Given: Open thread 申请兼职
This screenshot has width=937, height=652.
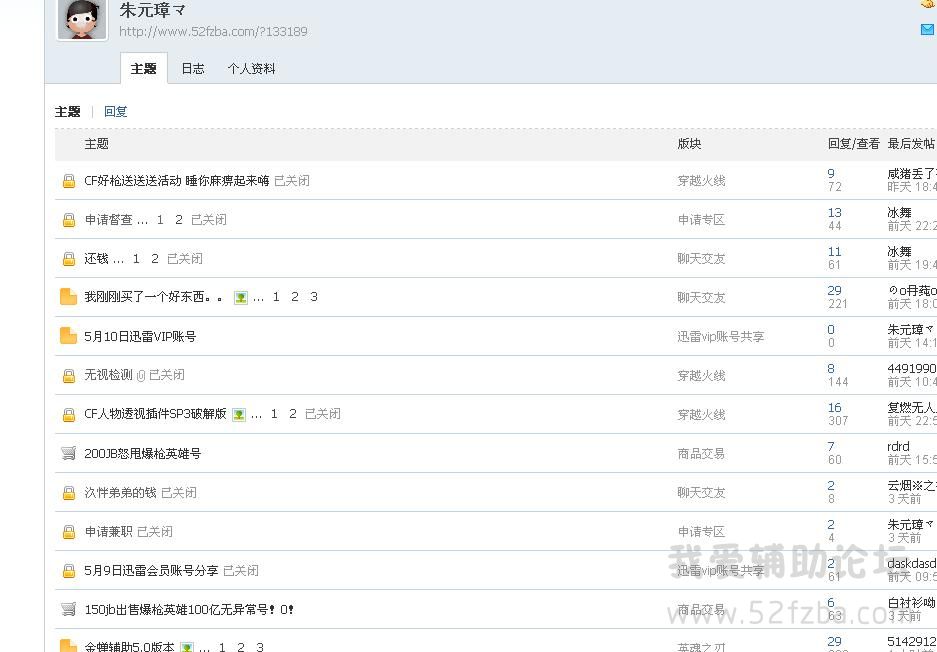Looking at the screenshot, I should (108, 531).
